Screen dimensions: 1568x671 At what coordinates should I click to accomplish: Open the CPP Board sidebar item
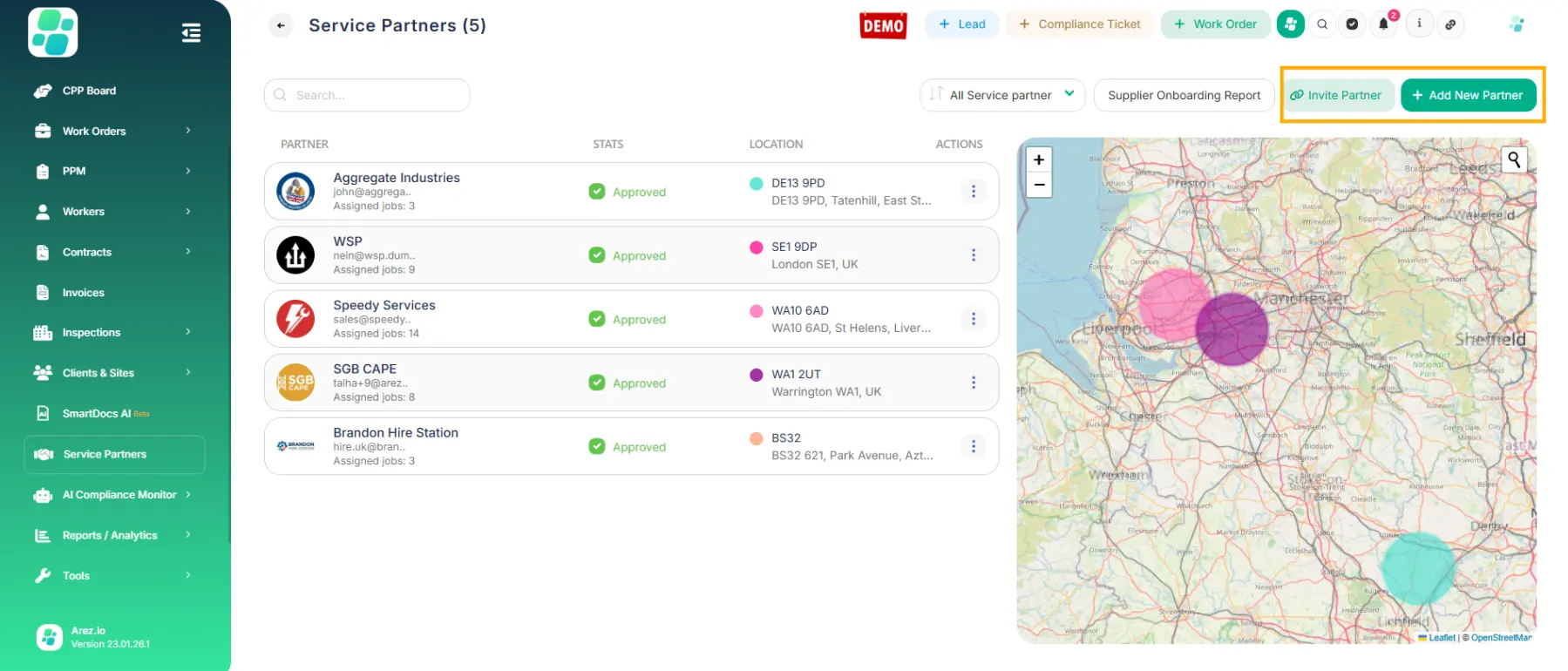click(x=89, y=91)
